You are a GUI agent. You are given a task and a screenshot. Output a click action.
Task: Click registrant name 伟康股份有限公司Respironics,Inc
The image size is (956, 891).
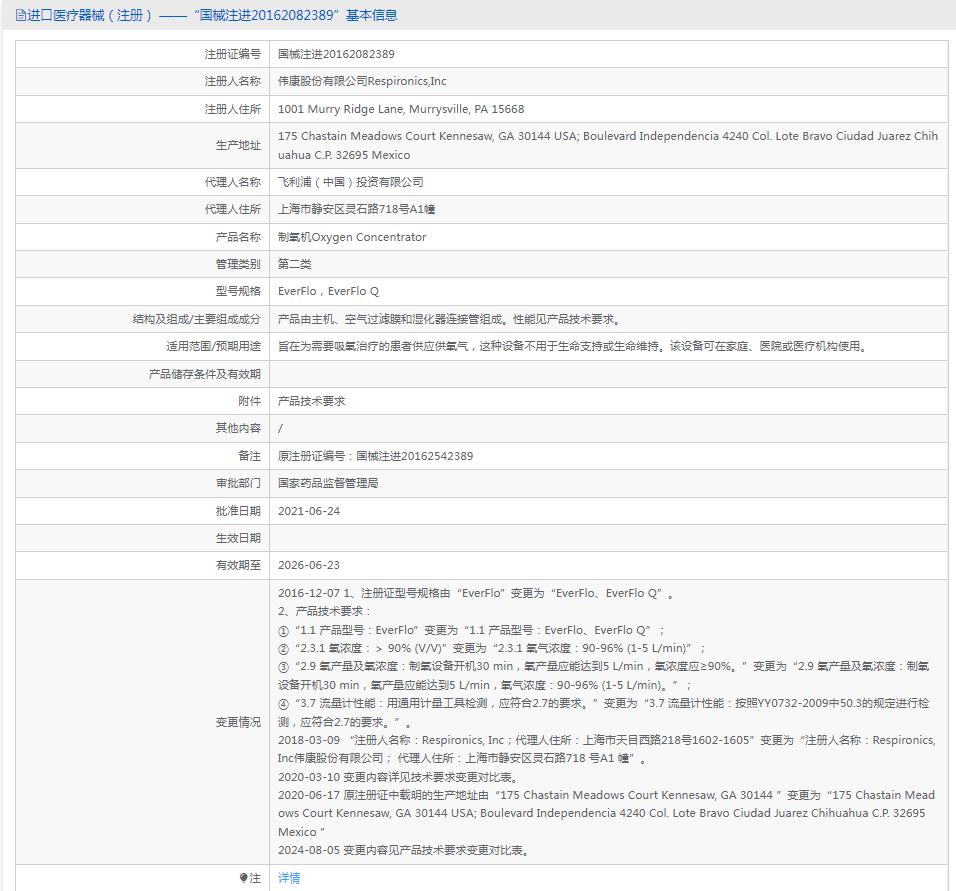(362, 81)
